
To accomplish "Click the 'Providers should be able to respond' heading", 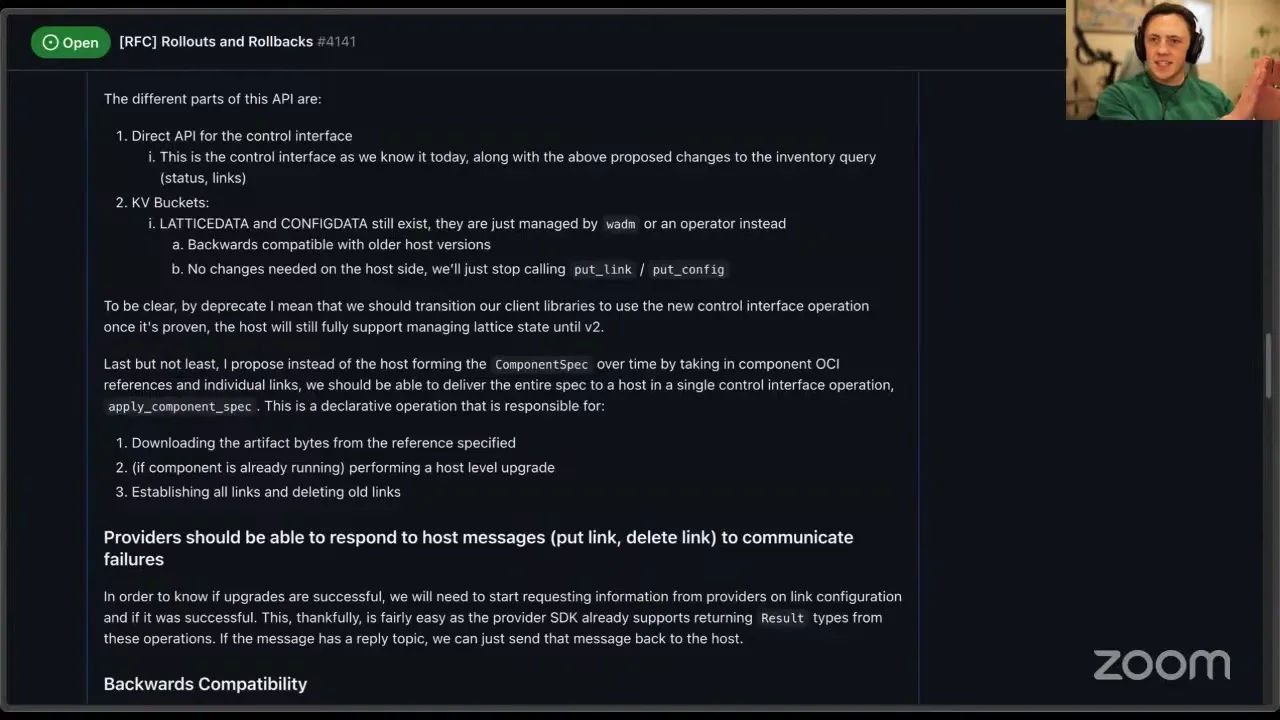I will [x=478, y=548].
